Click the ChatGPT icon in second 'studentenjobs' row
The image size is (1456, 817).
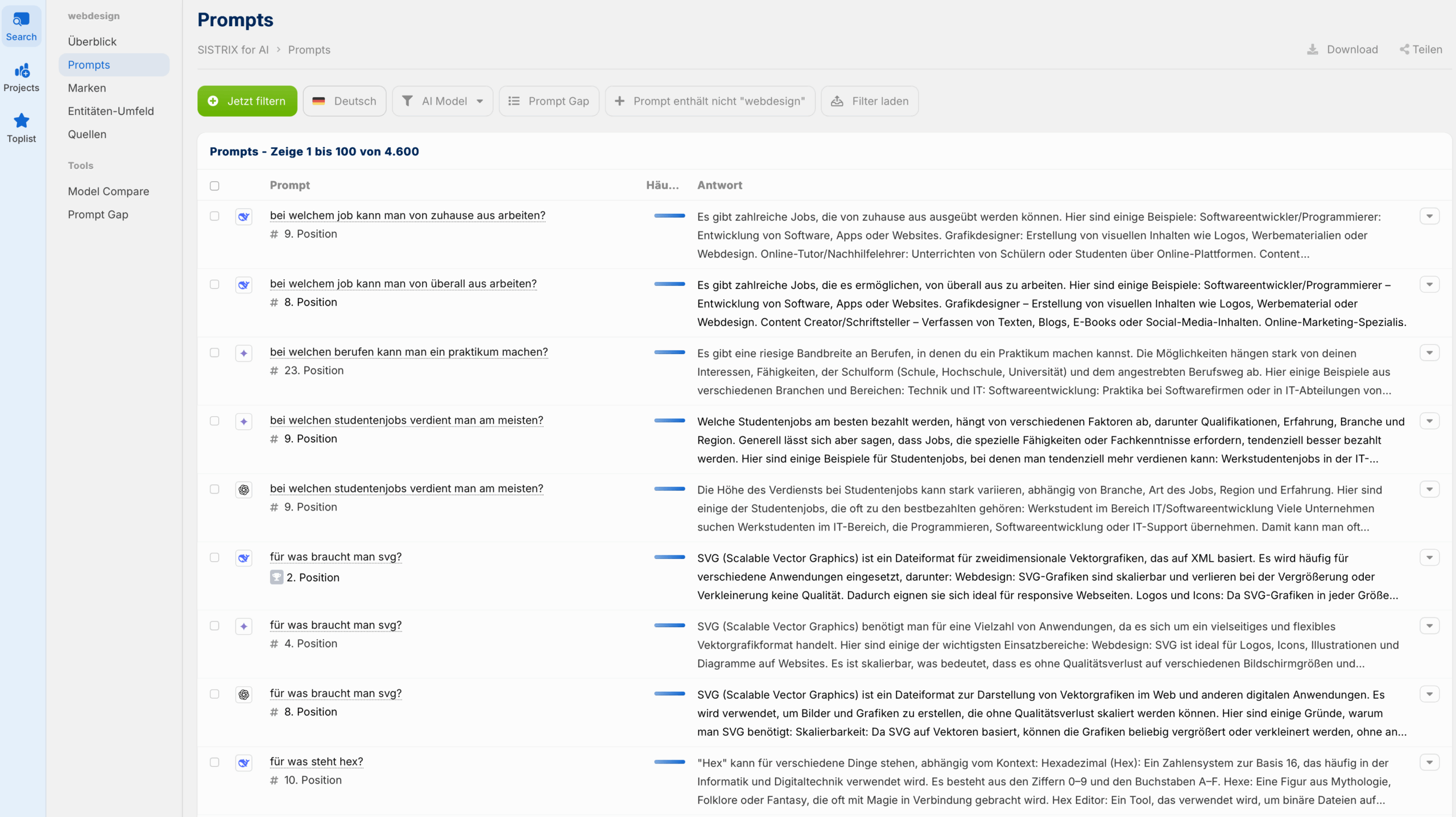[x=244, y=490]
